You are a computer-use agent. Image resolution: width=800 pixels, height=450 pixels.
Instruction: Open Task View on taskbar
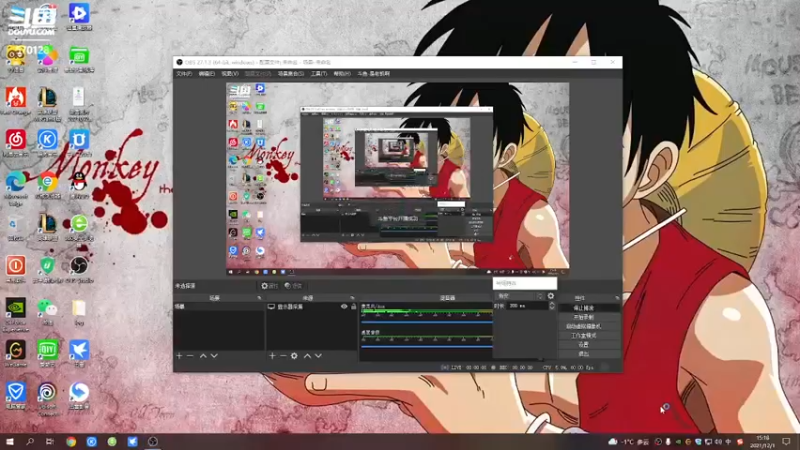(x=49, y=441)
